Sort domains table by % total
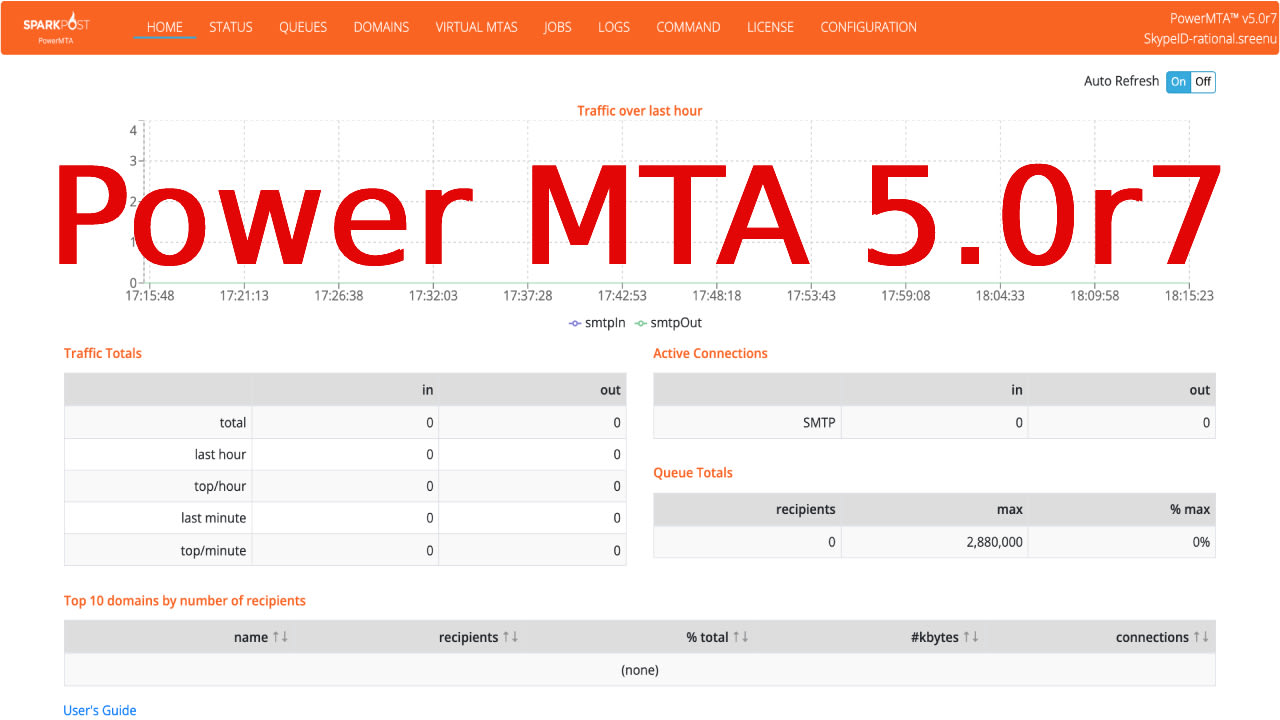1280x720 pixels. pos(717,637)
